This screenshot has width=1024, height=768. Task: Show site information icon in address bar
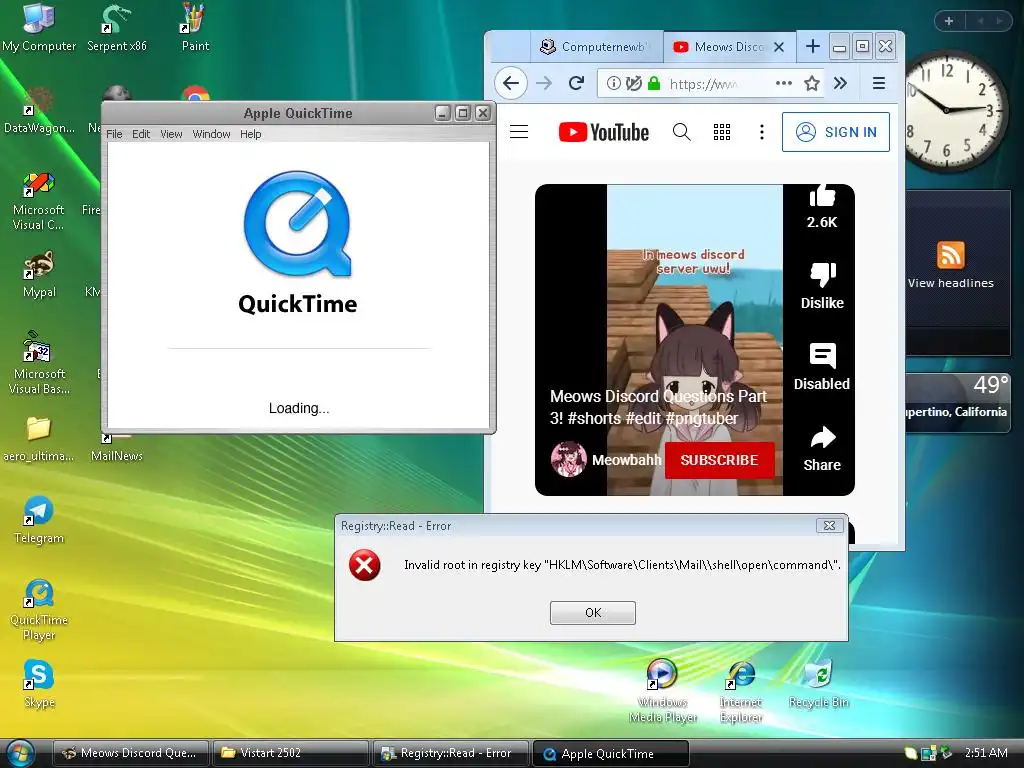(613, 83)
